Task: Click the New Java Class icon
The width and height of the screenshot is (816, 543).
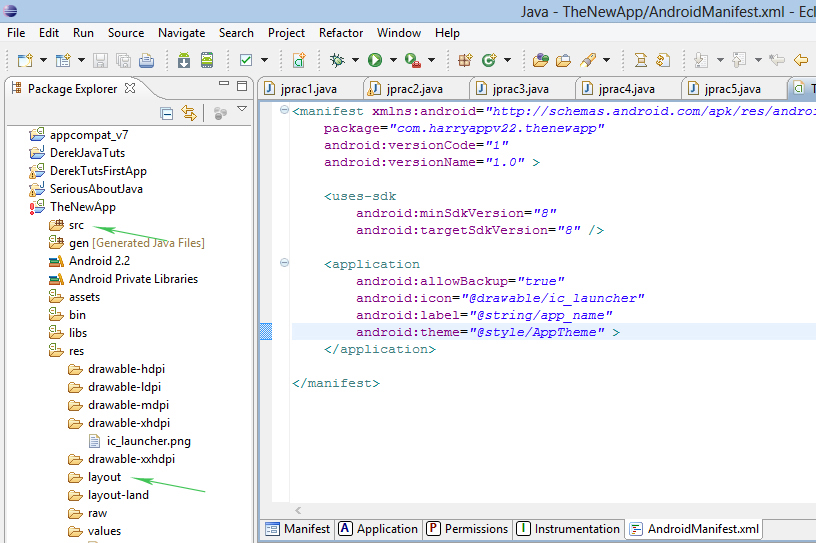Action: (489, 60)
